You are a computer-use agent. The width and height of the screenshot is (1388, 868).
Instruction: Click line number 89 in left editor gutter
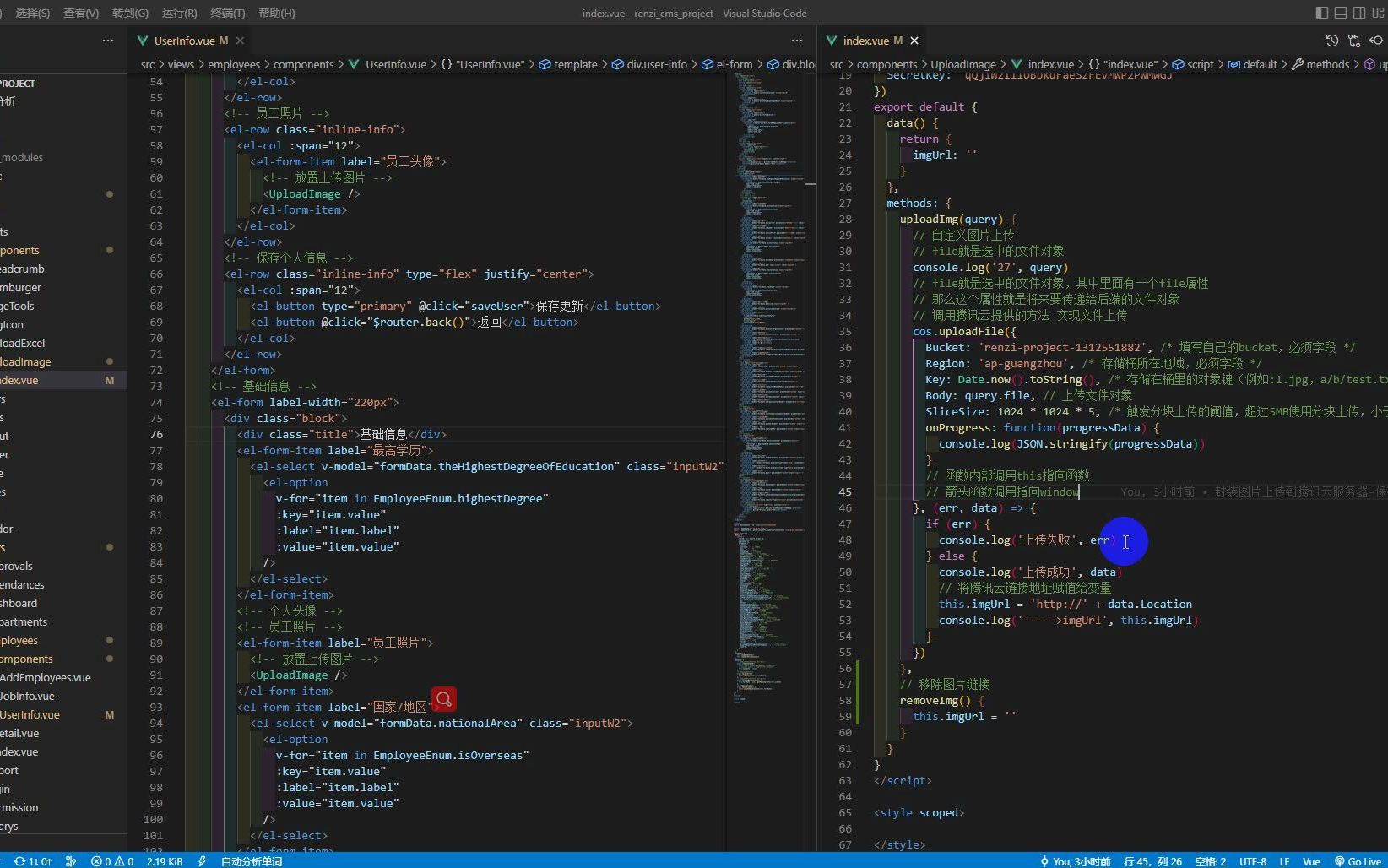pyautogui.click(x=156, y=643)
